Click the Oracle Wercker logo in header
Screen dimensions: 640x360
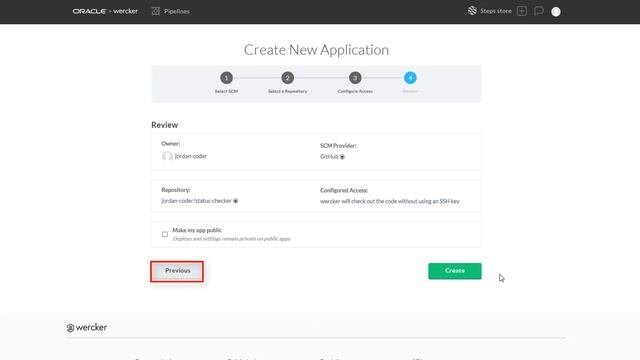(x=105, y=11)
